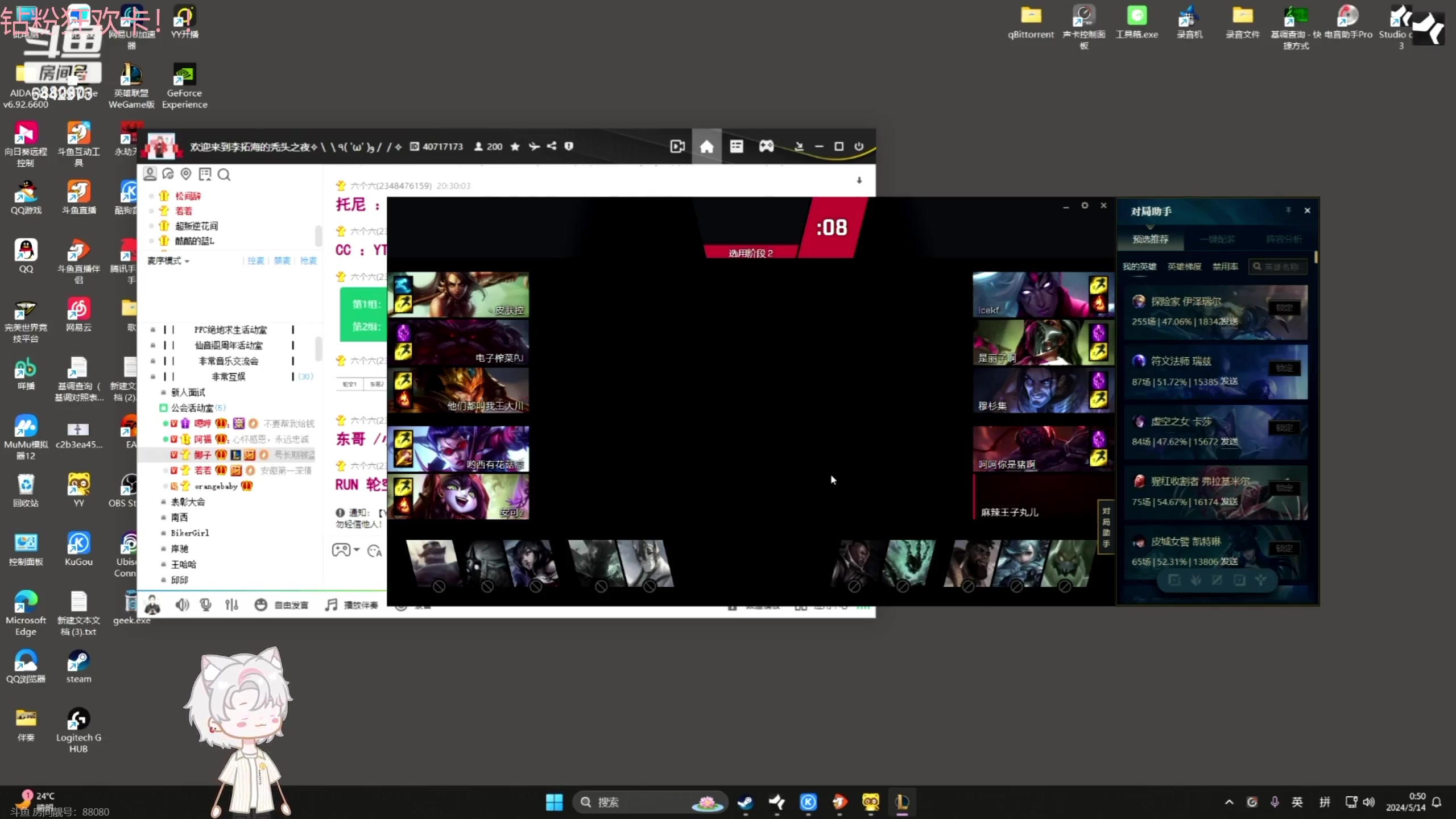Image resolution: width=1456 pixels, height=819 pixels.
Task: Select the 禁用率 sub-tab
Action: click(x=1225, y=267)
